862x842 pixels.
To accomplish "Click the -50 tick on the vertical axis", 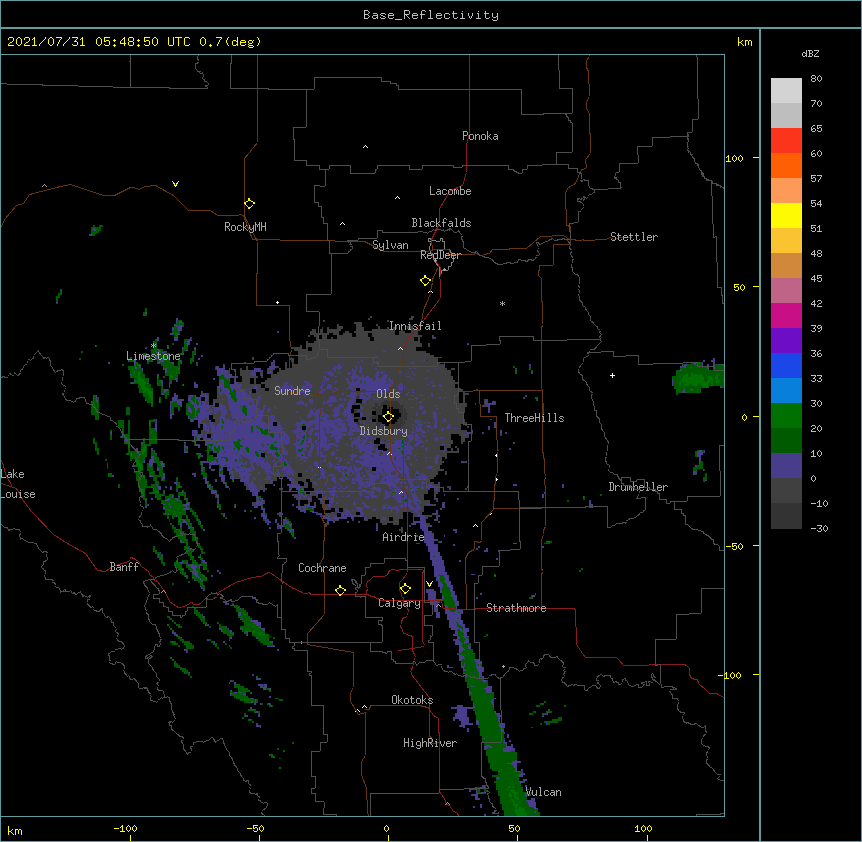I will coord(734,546).
